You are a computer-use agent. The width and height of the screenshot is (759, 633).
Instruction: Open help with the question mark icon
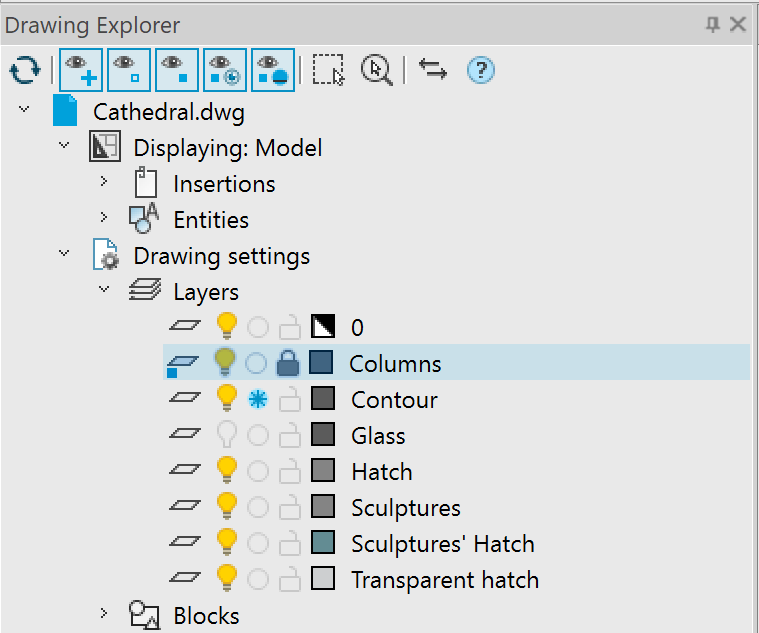(x=481, y=70)
